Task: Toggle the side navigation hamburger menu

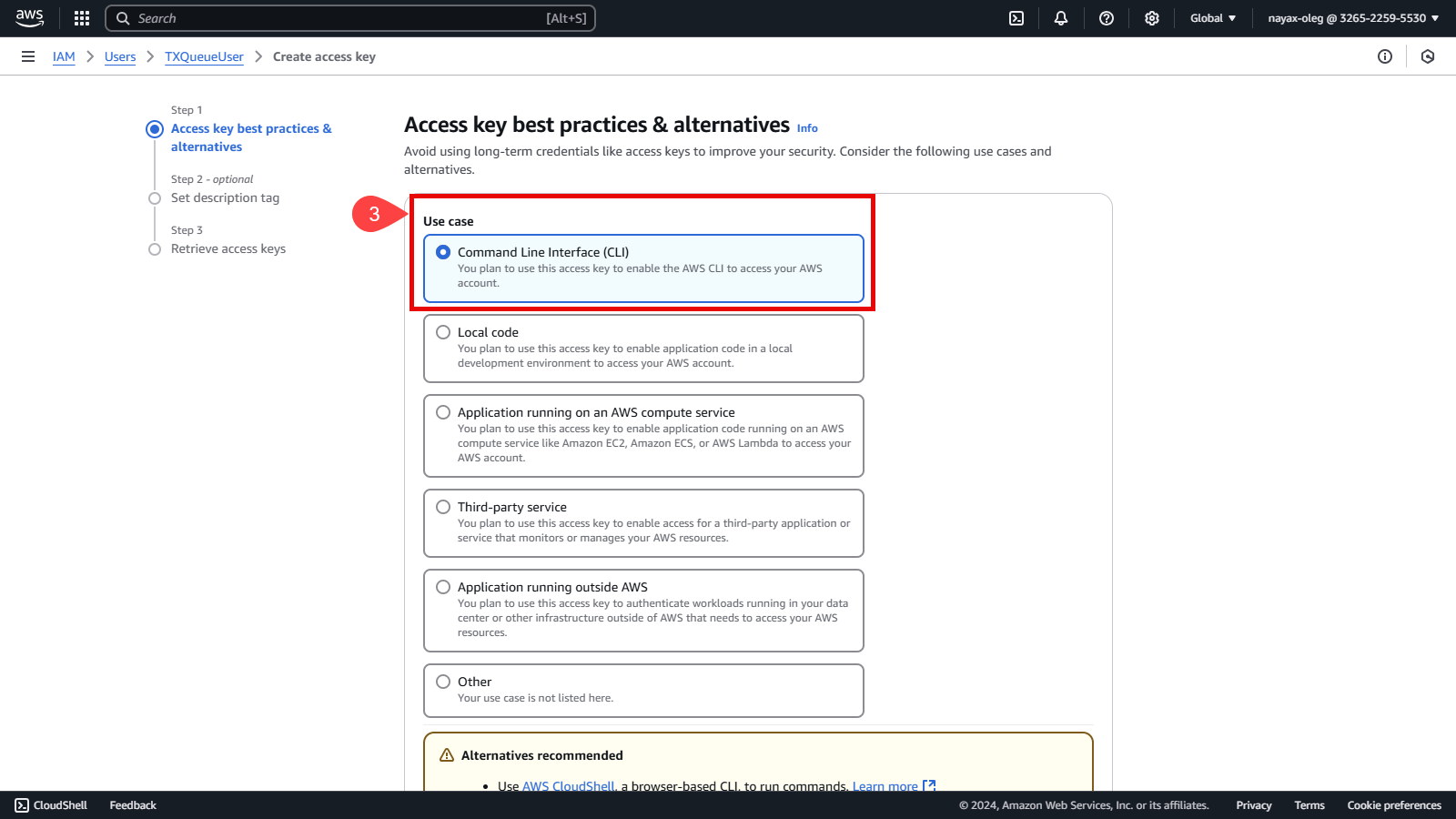Action: [28, 56]
